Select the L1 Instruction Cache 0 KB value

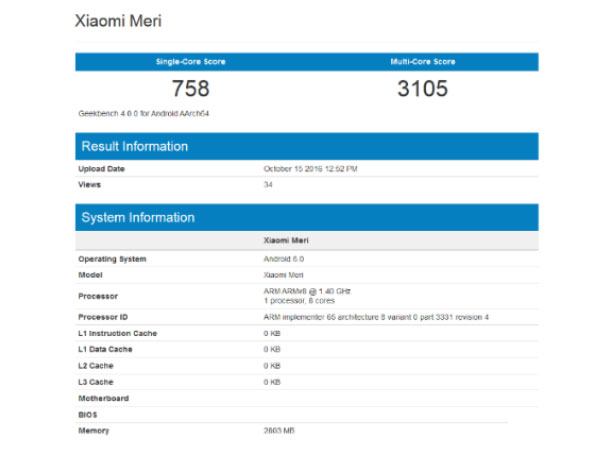(x=272, y=333)
